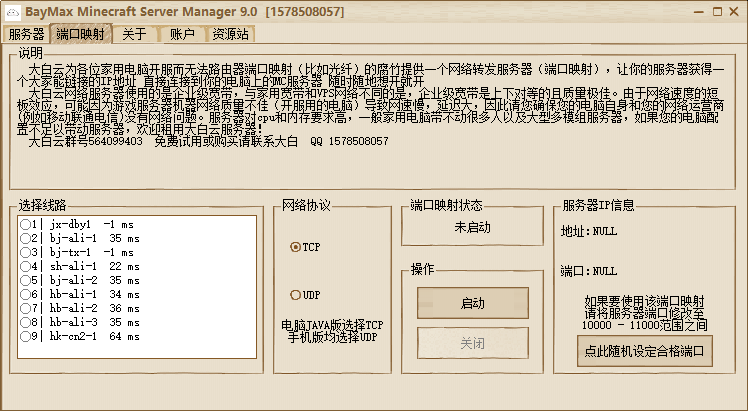Close the BayMax Server Manager window
The height and width of the screenshot is (411, 748).
[734, 11]
